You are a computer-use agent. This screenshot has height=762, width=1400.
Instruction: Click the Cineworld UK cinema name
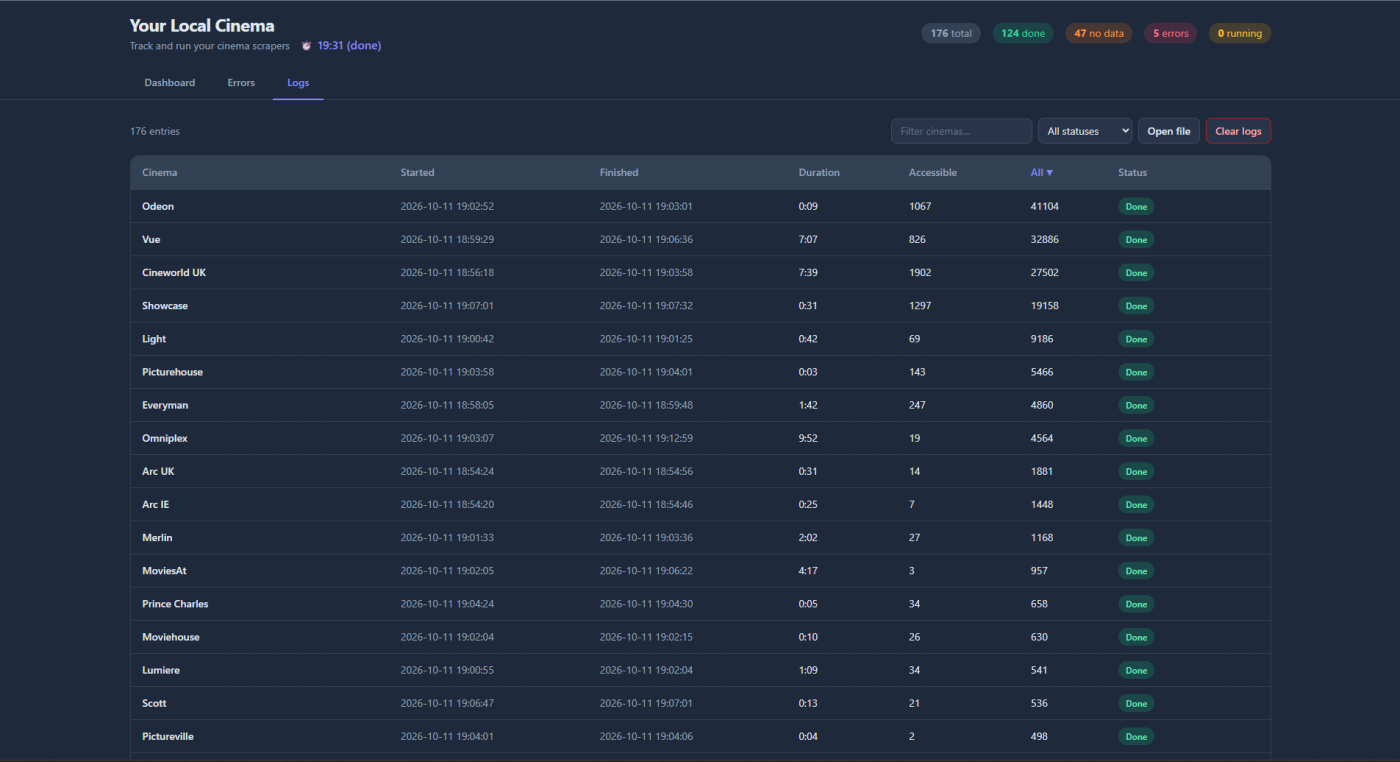coord(174,272)
